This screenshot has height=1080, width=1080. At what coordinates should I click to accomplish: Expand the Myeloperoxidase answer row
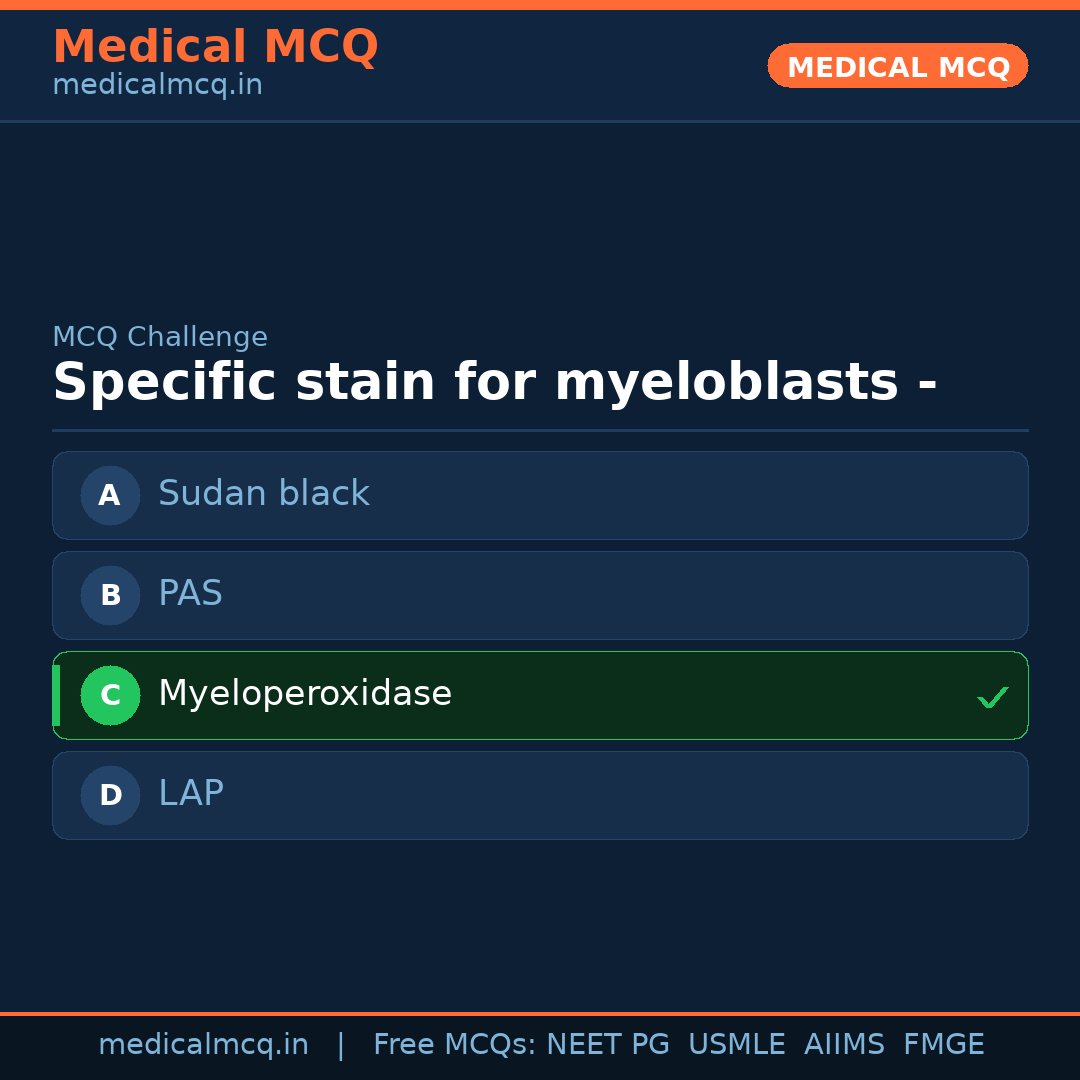point(540,695)
